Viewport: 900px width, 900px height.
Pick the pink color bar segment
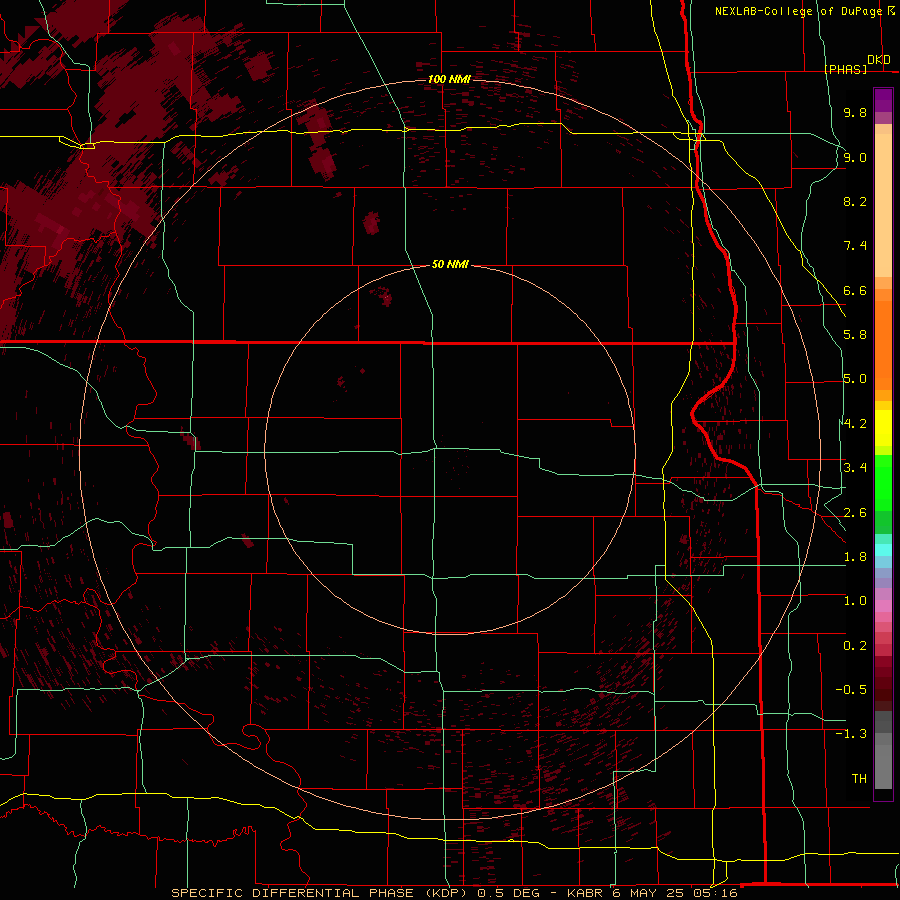[883, 606]
